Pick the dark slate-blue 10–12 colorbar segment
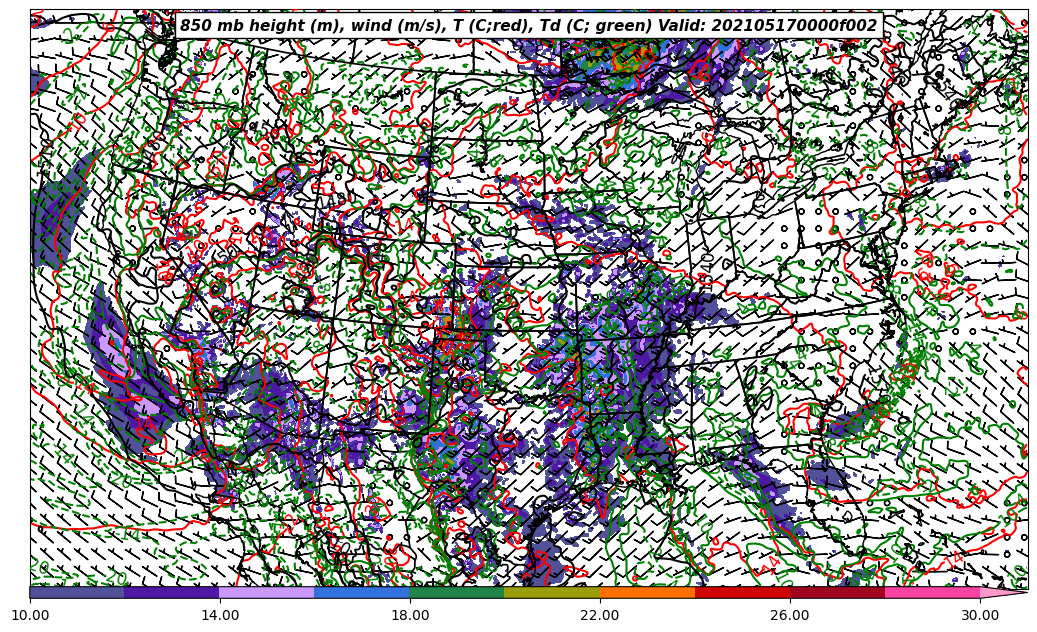This screenshot has height=632, width=1037. [77, 592]
